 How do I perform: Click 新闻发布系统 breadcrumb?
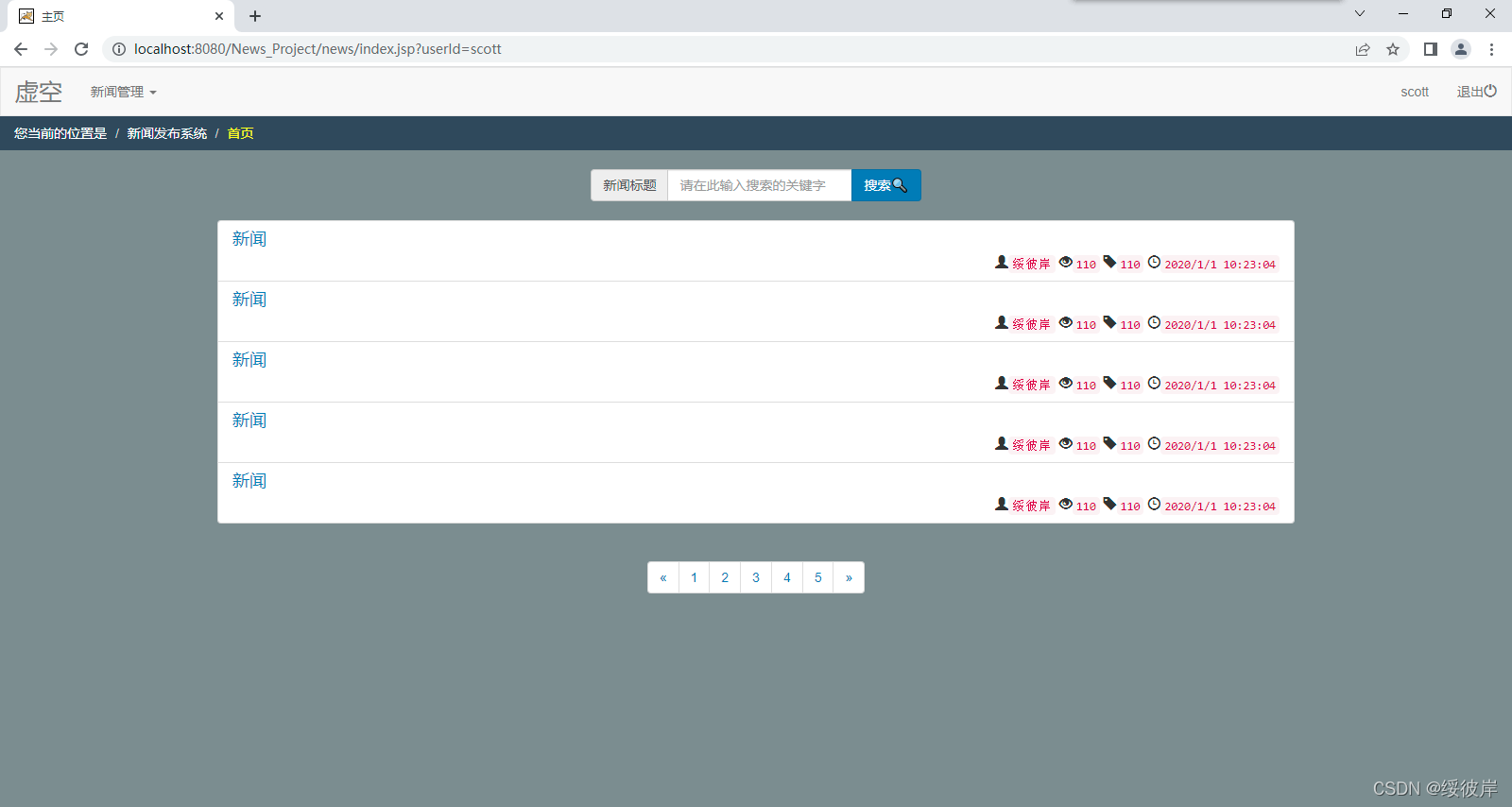167,133
